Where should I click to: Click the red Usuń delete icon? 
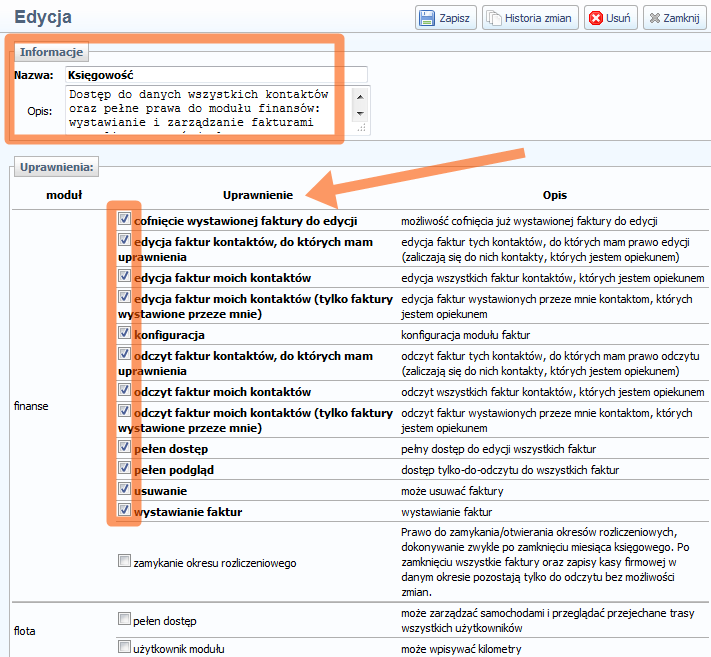pyautogui.click(x=596, y=18)
